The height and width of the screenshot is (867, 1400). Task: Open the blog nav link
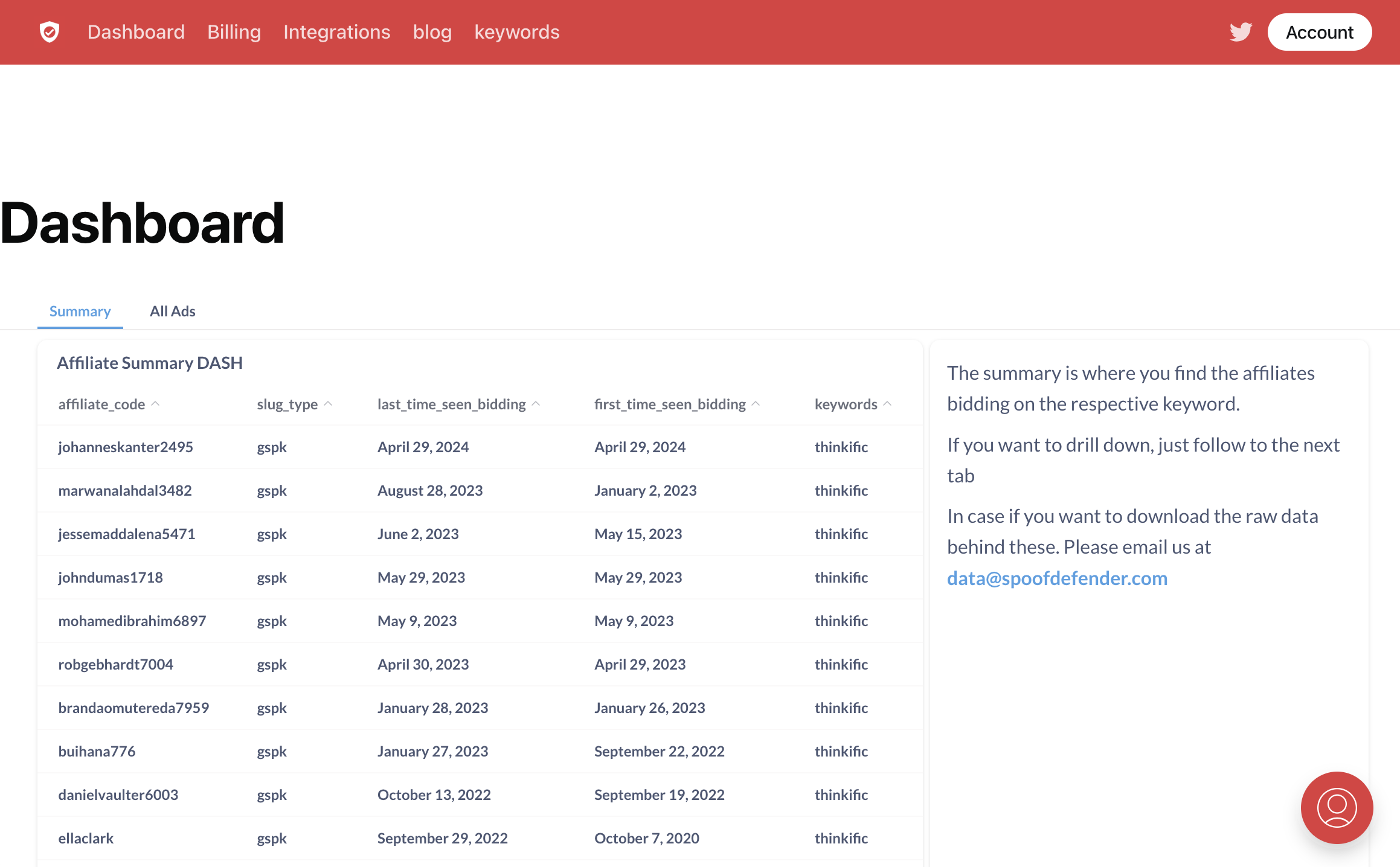[432, 32]
